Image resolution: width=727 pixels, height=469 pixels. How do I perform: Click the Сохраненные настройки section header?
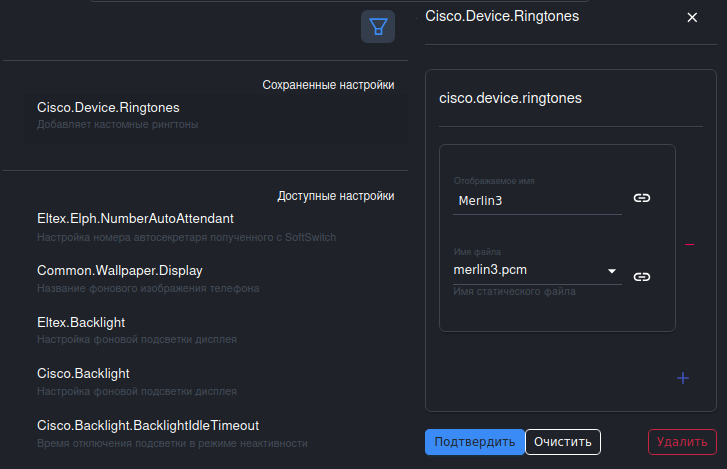tap(328, 86)
